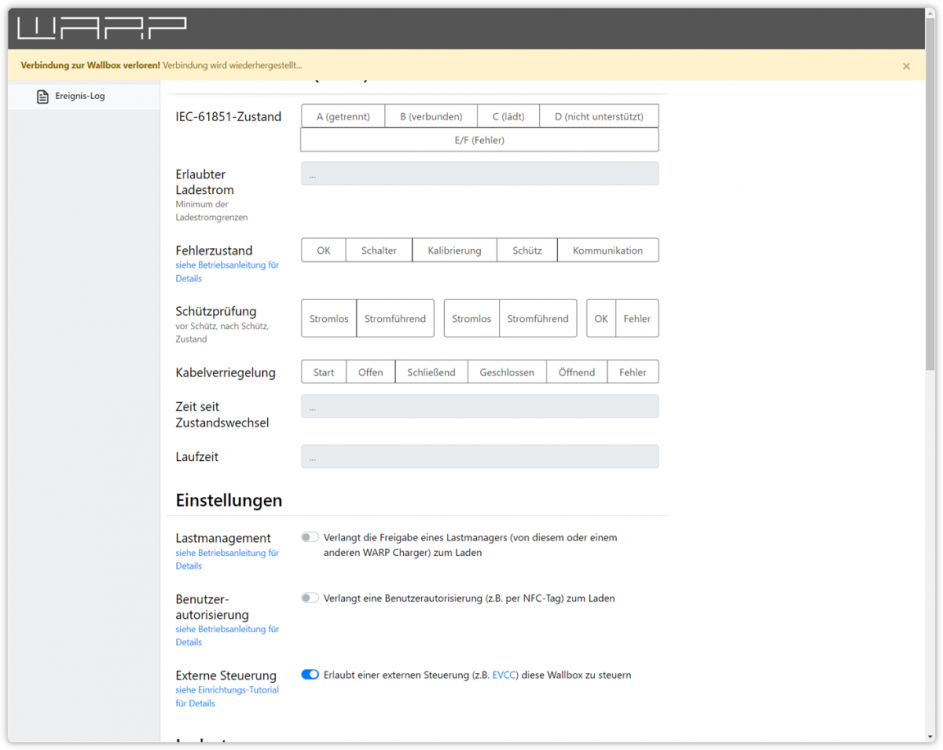This screenshot has width=943, height=750.
Task: Select 'Öffnend' in the Kabelverriegelung row
Action: (576, 371)
